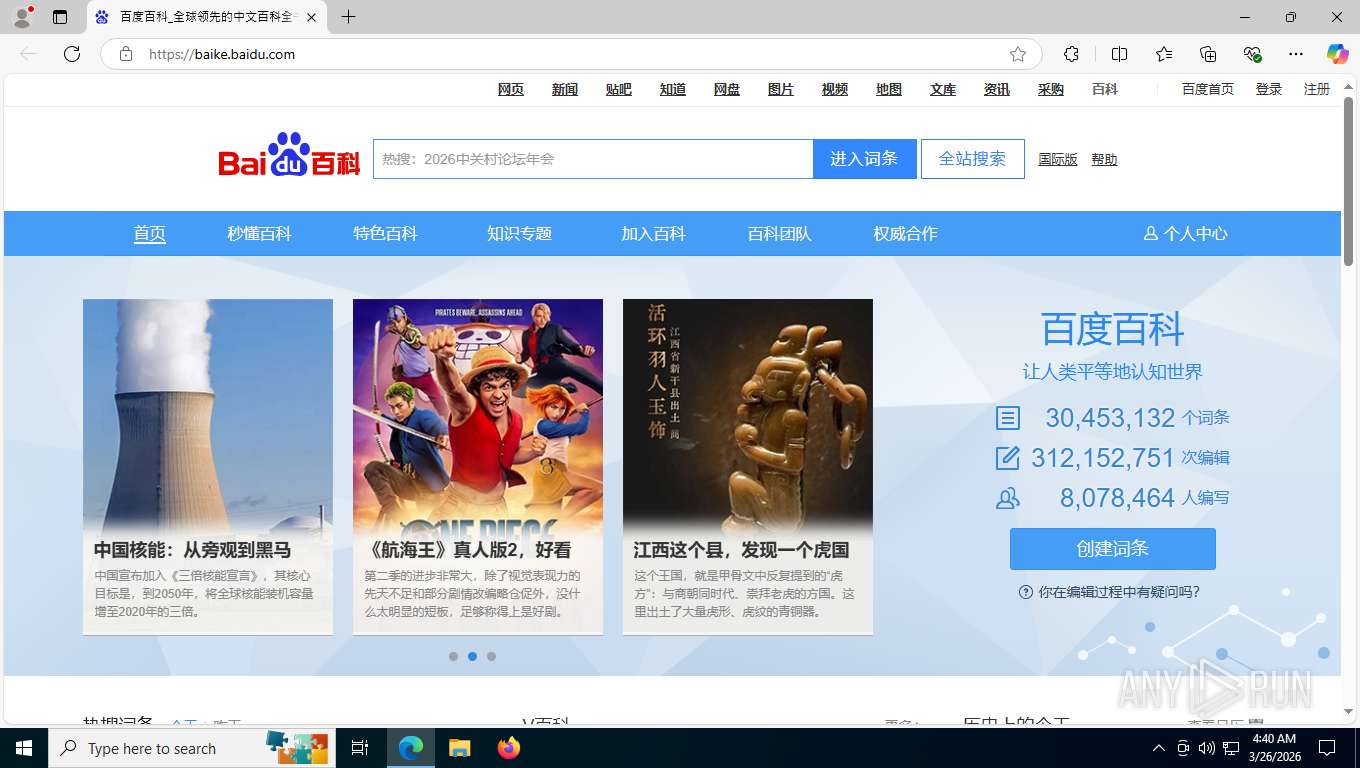
Task: Focus the Baike search input box
Action: [593, 159]
